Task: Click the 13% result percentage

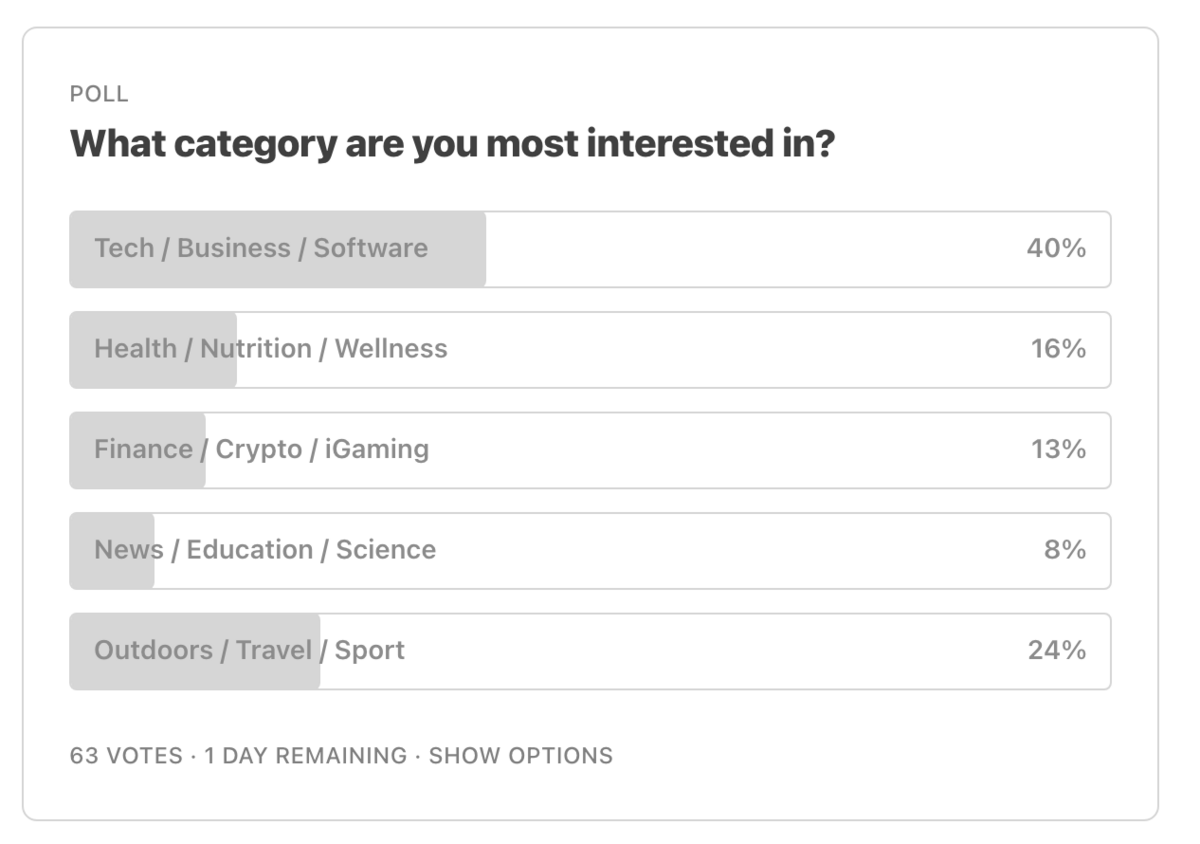Action: click(1058, 449)
